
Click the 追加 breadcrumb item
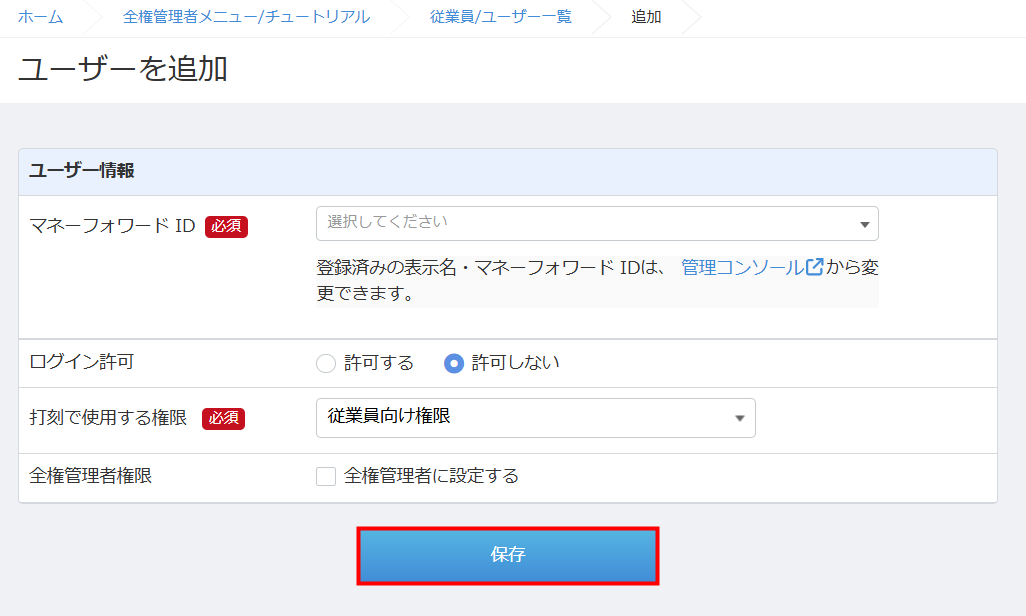coord(646,17)
